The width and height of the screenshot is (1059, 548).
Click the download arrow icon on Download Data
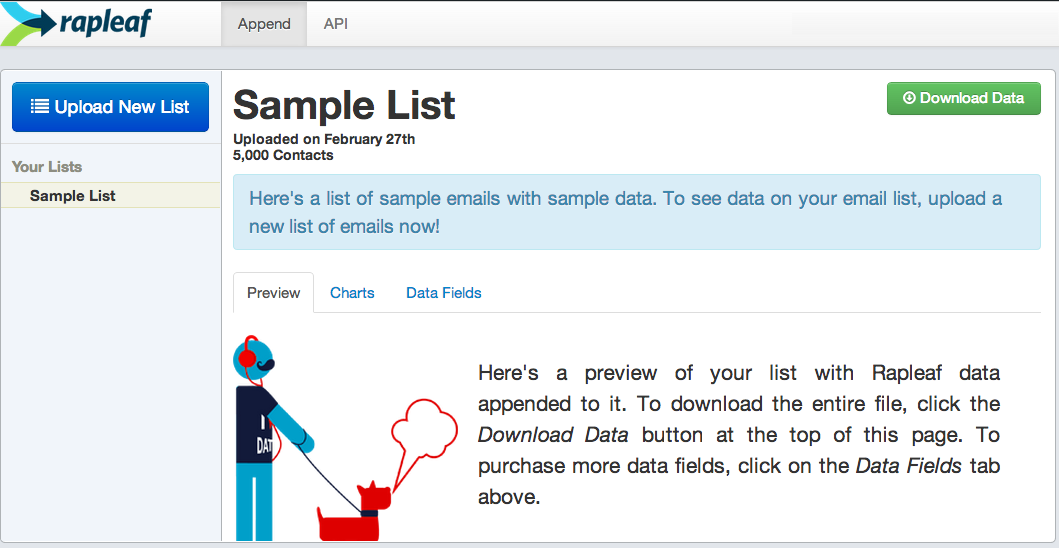pos(909,98)
